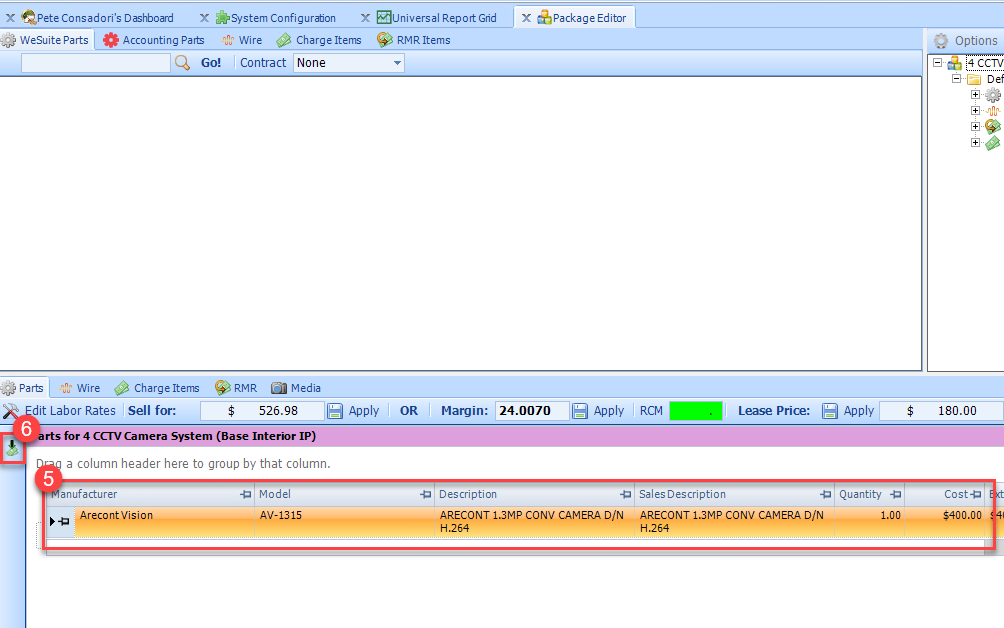Open the Media tab
The width and height of the screenshot is (1004, 628).
tap(296, 388)
